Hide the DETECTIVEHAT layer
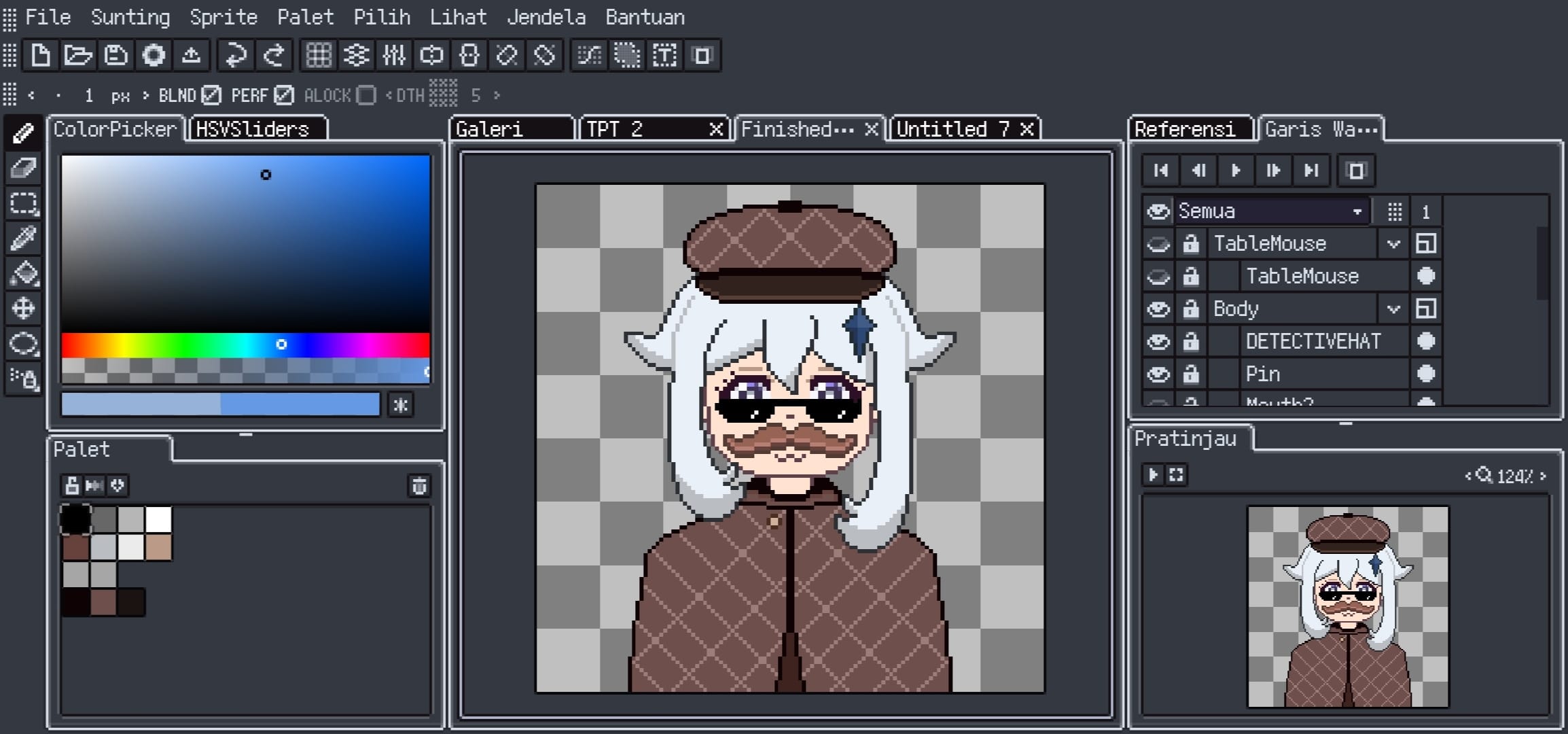The width and height of the screenshot is (1568, 734). point(1159,341)
